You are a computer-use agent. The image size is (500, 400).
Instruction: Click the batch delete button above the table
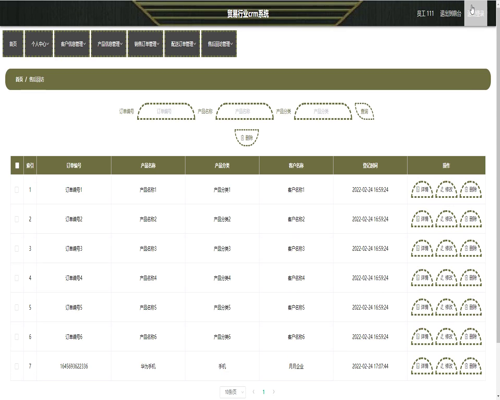[x=247, y=138]
